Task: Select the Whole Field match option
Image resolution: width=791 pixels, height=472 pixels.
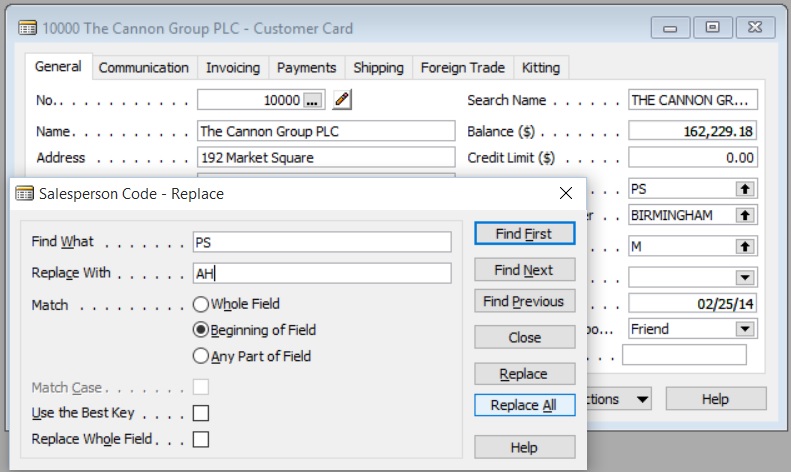Action: point(201,304)
